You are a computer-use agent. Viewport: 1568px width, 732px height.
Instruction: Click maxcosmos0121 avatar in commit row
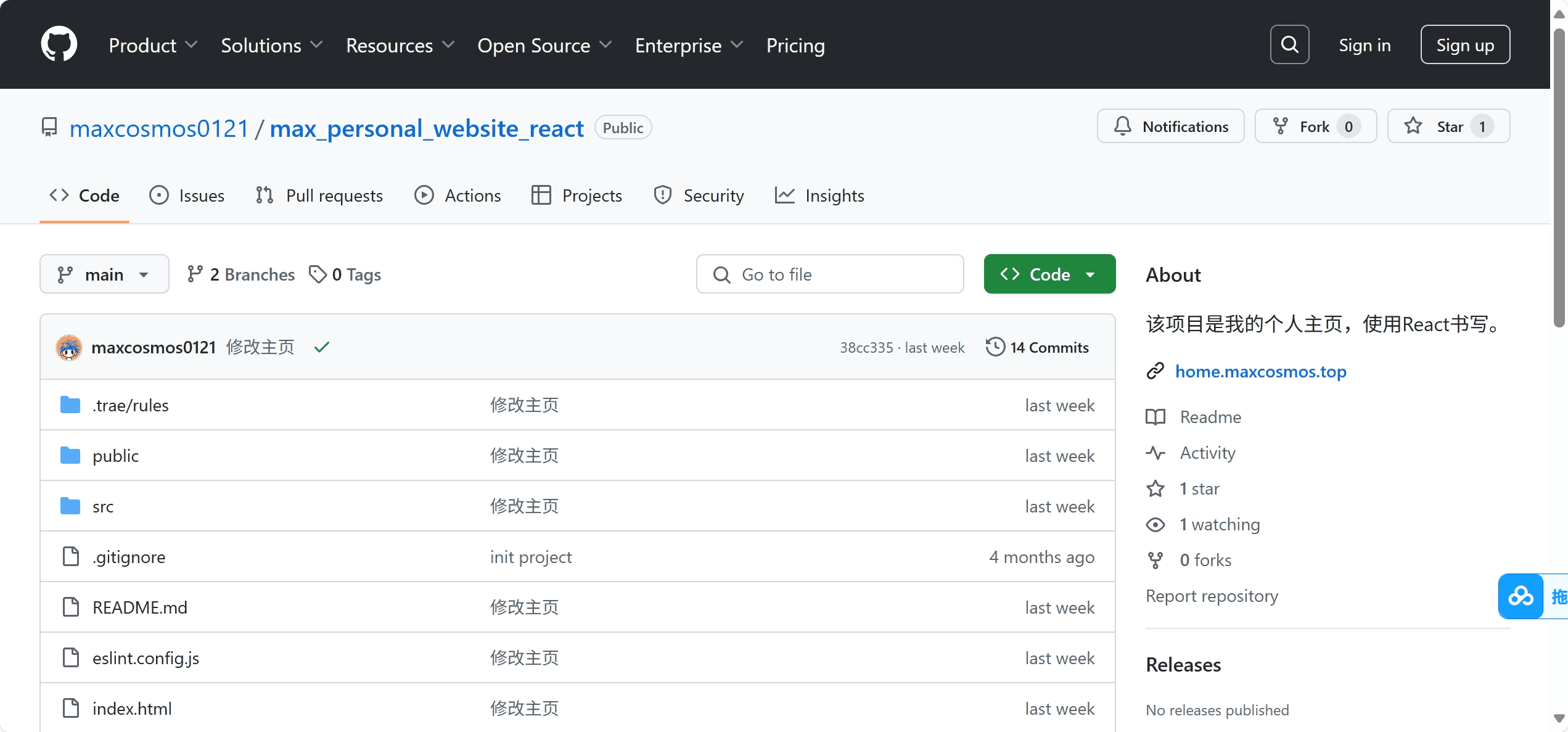[69, 347]
